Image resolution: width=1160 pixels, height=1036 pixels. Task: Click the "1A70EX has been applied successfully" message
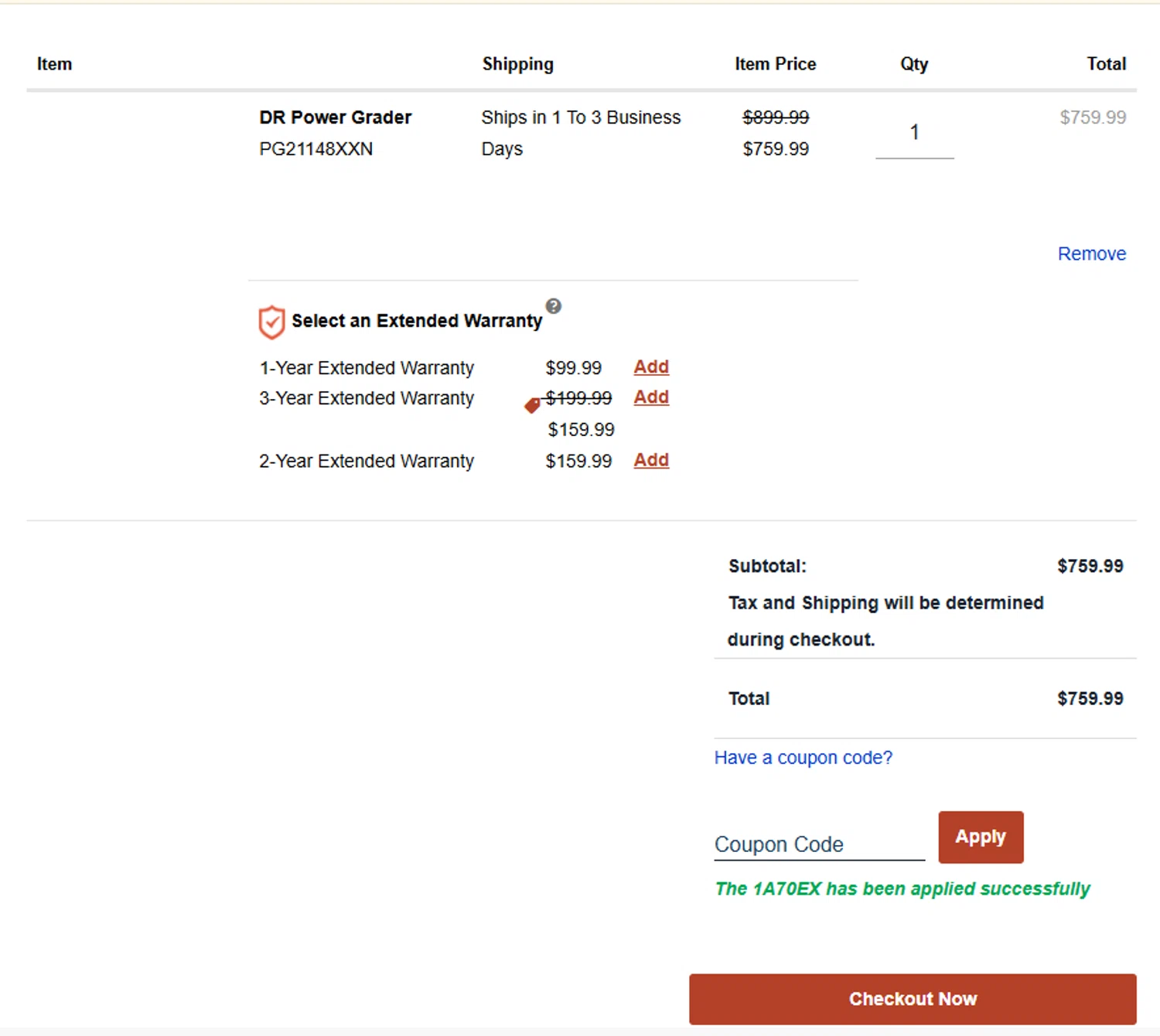click(902, 889)
